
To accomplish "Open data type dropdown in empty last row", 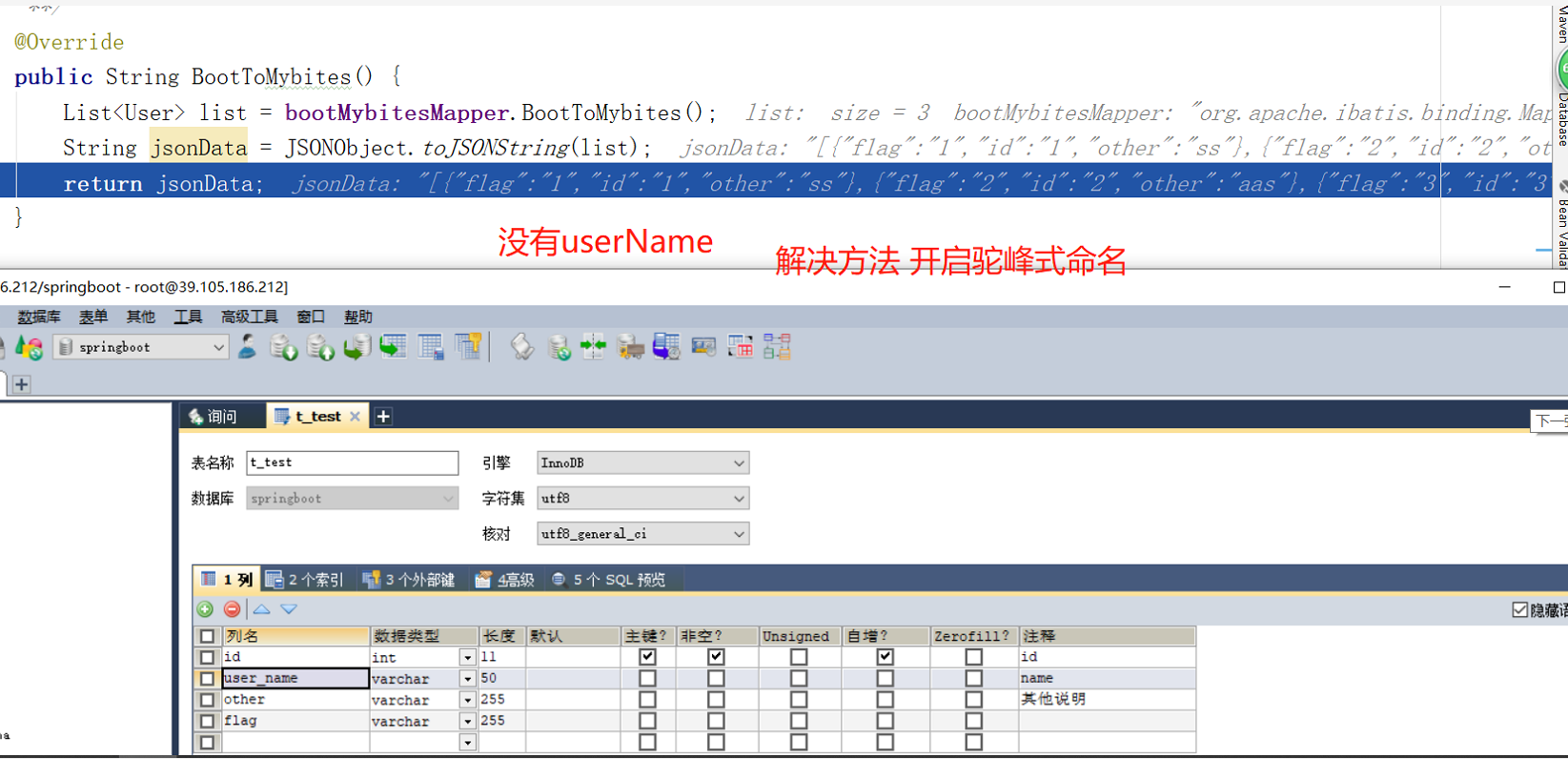I will (x=467, y=743).
